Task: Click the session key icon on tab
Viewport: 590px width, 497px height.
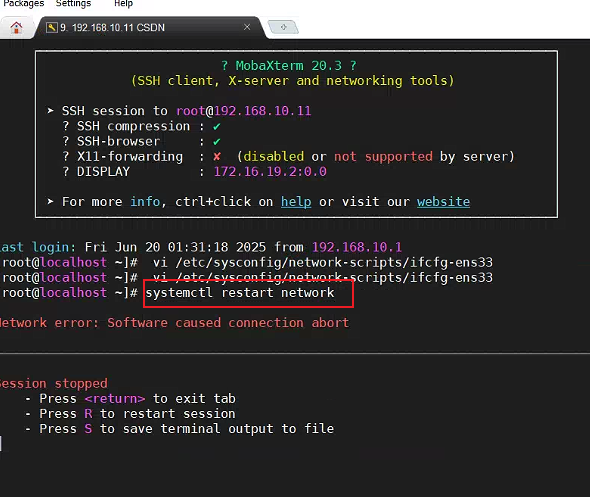Action: pos(52,27)
